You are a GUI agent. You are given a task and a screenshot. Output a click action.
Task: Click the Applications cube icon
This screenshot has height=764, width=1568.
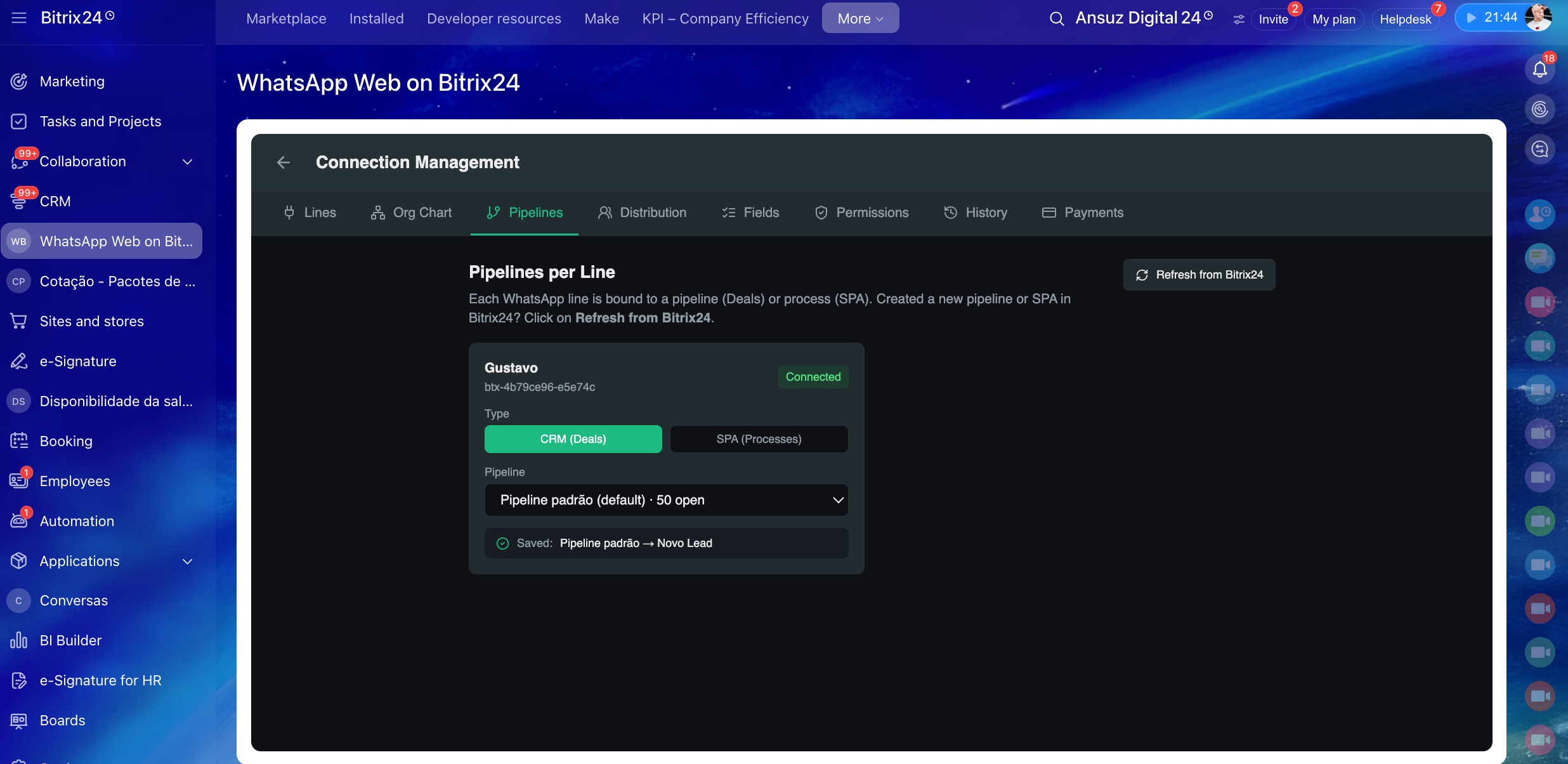click(x=19, y=561)
